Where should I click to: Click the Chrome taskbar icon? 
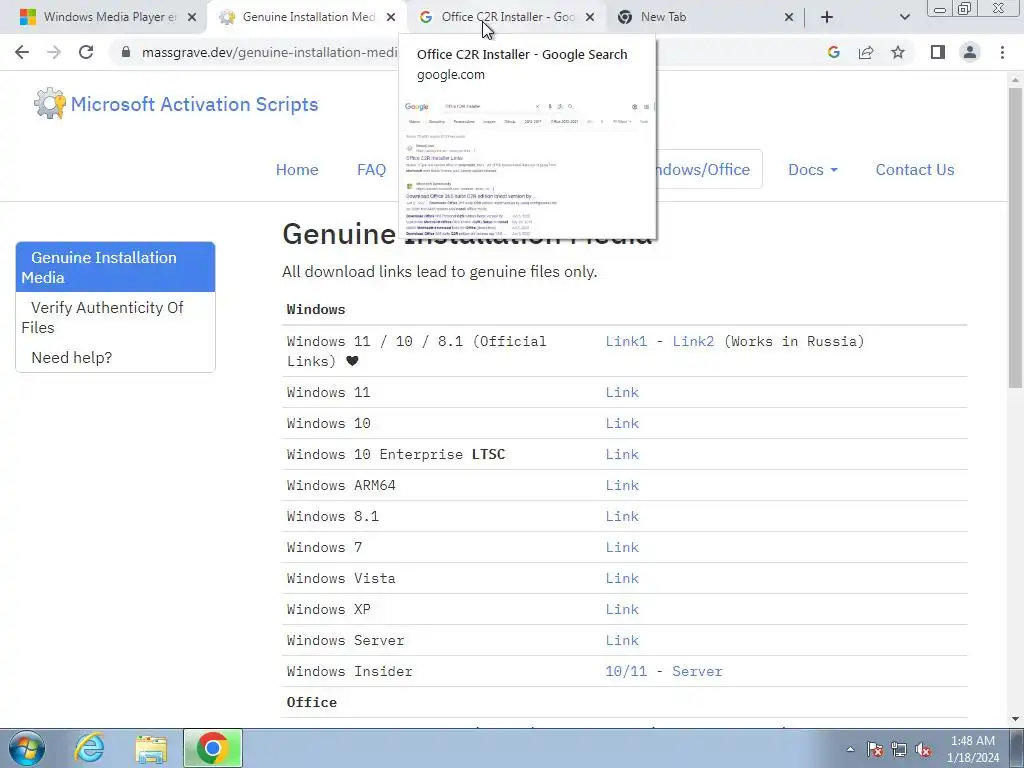[x=212, y=748]
